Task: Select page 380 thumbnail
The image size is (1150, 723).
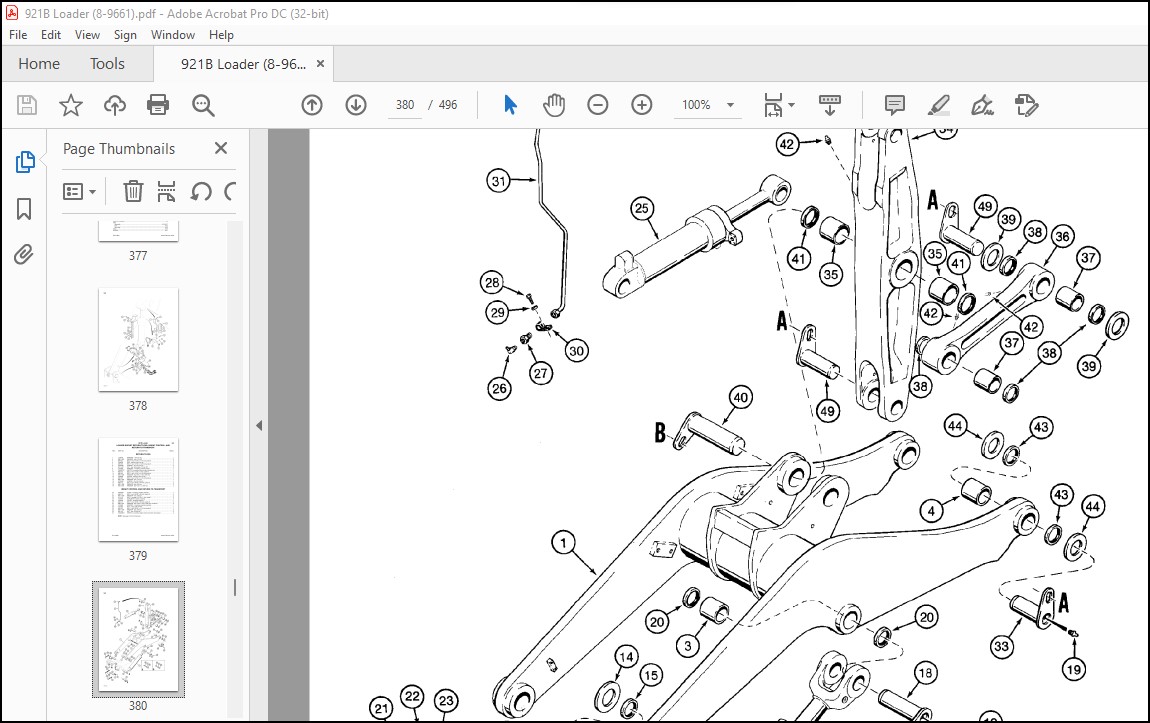Action: [138, 639]
